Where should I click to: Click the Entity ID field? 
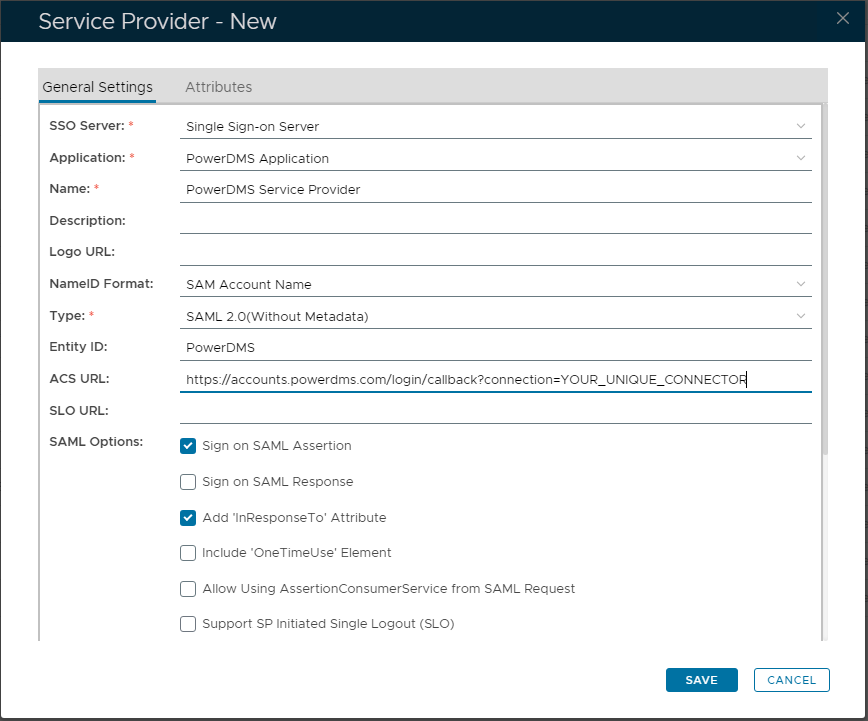point(495,348)
